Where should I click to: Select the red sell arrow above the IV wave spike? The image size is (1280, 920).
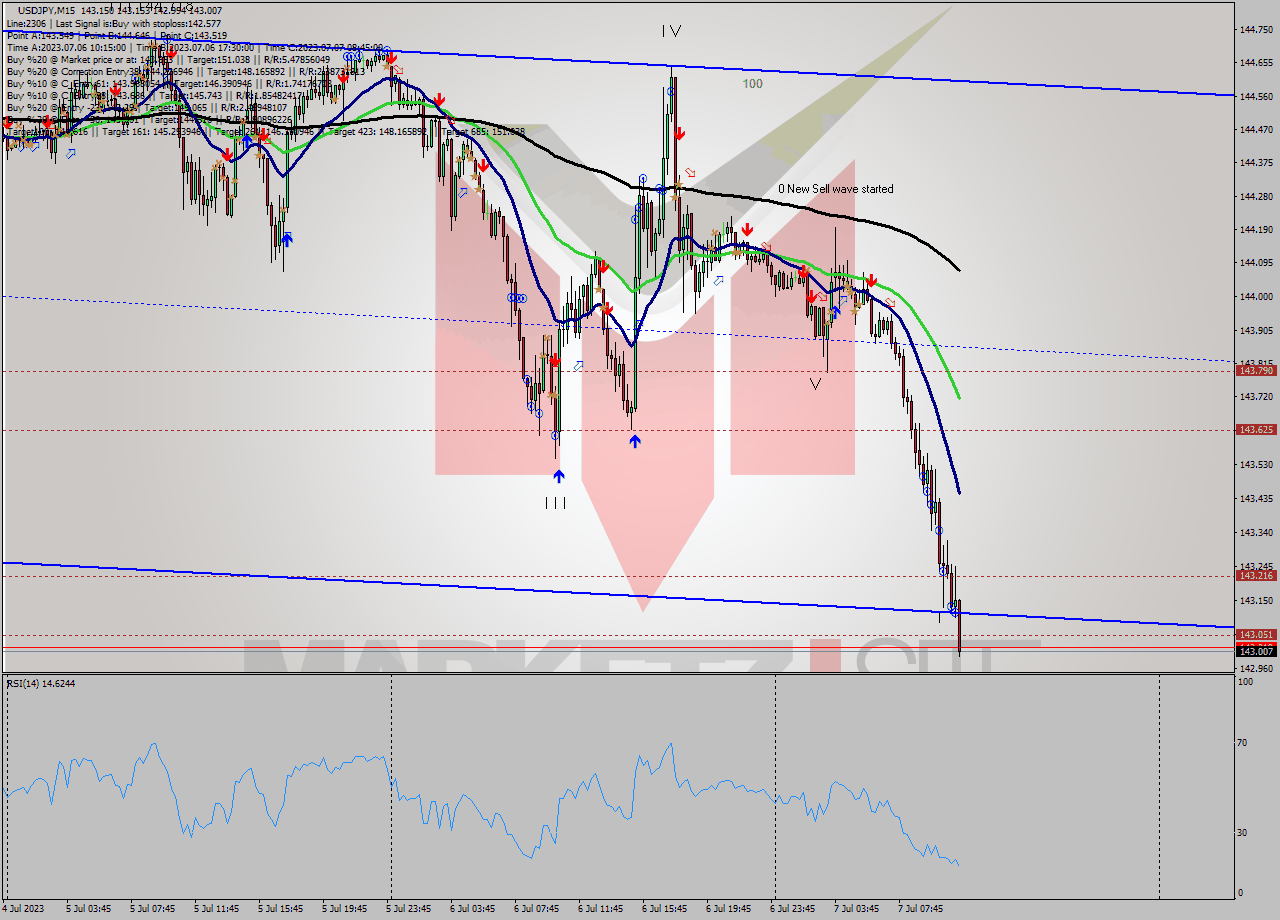tap(680, 133)
